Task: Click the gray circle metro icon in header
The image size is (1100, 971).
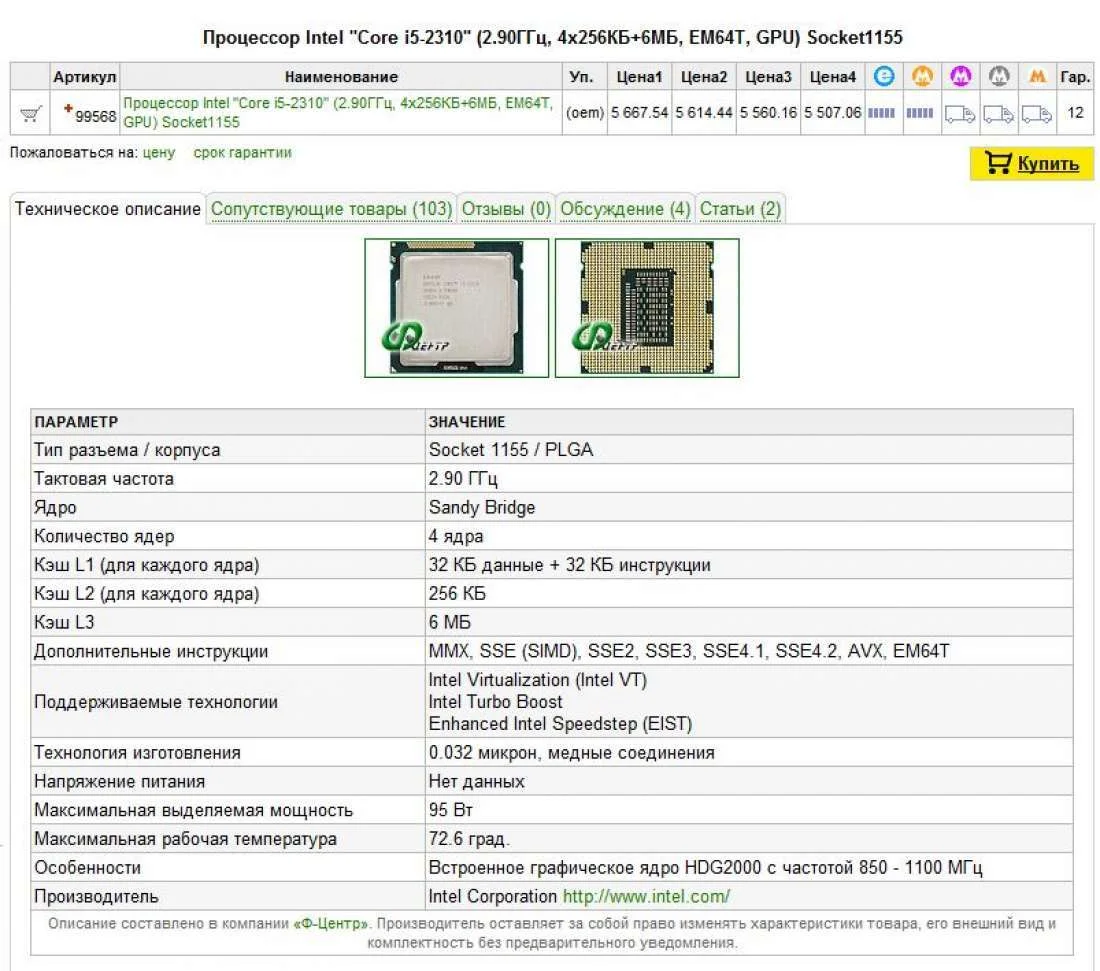Action: [x=999, y=76]
